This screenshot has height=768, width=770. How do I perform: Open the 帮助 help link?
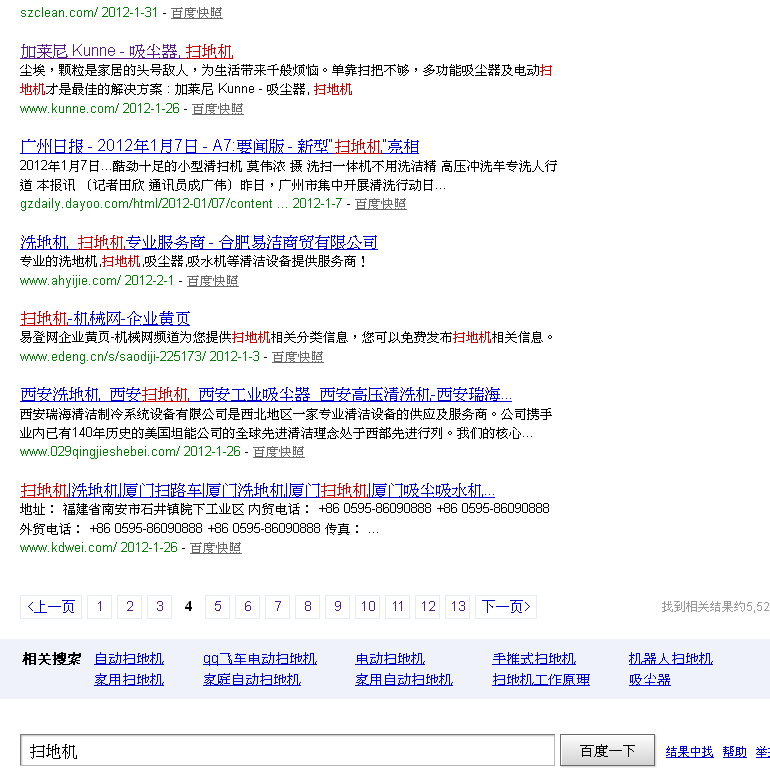pyautogui.click(x=735, y=751)
